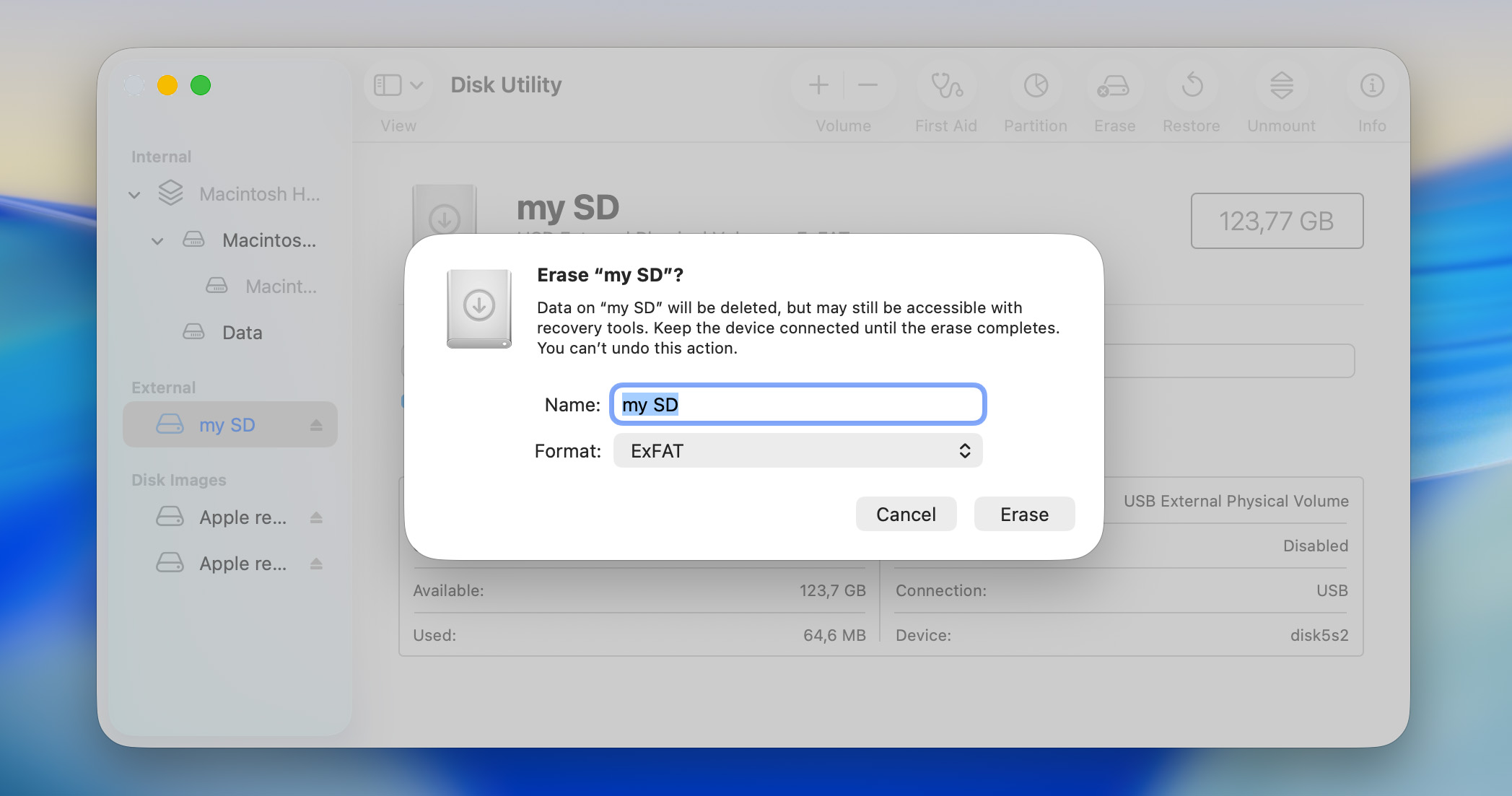Image resolution: width=1512 pixels, height=796 pixels.
Task: Click the Erase toolbar icon
Action: pyautogui.click(x=1114, y=85)
